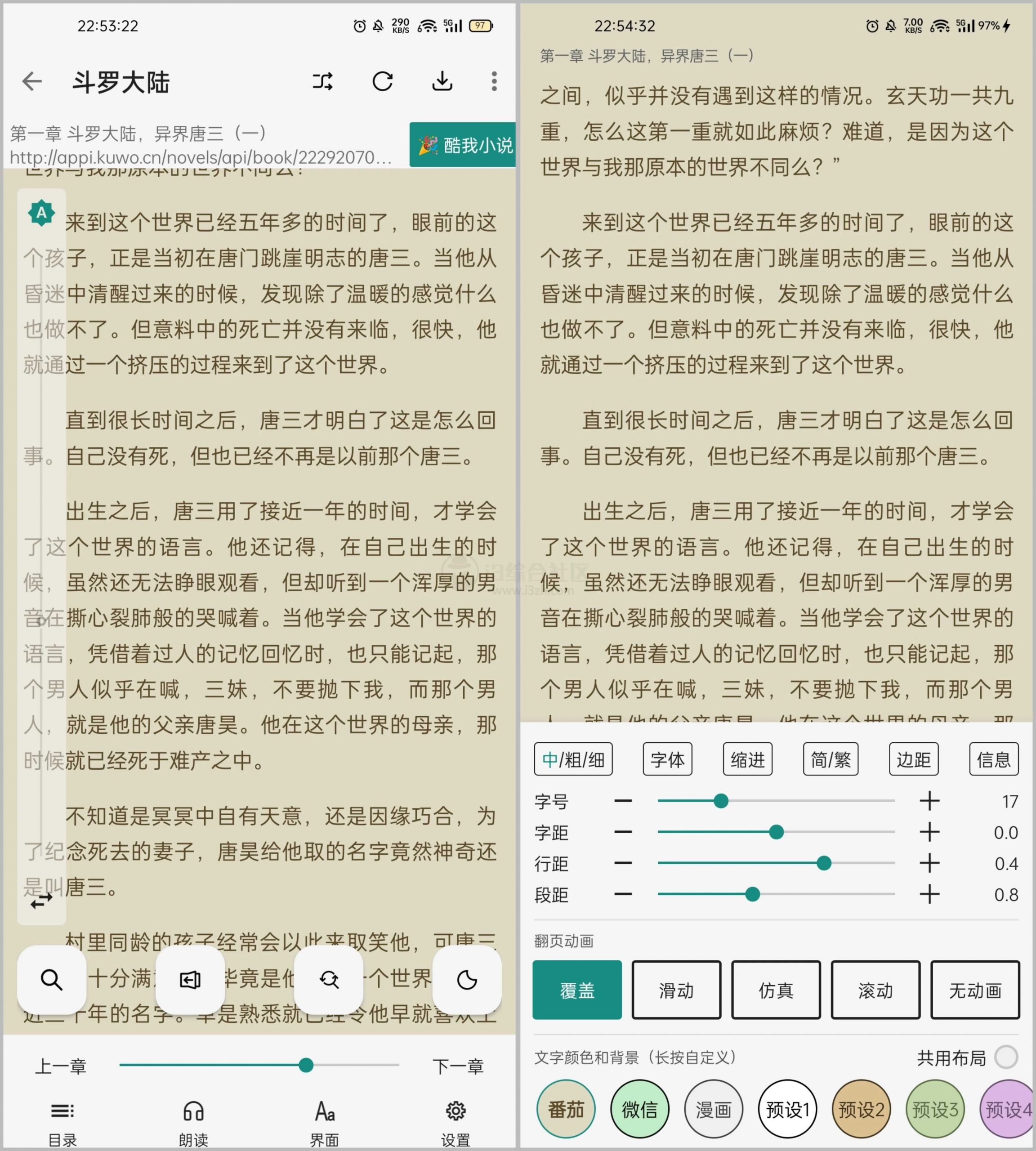Viewport: 1036px width, 1151px height.
Task: Tap the refresh icon in the top bar
Action: tap(383, 81)
